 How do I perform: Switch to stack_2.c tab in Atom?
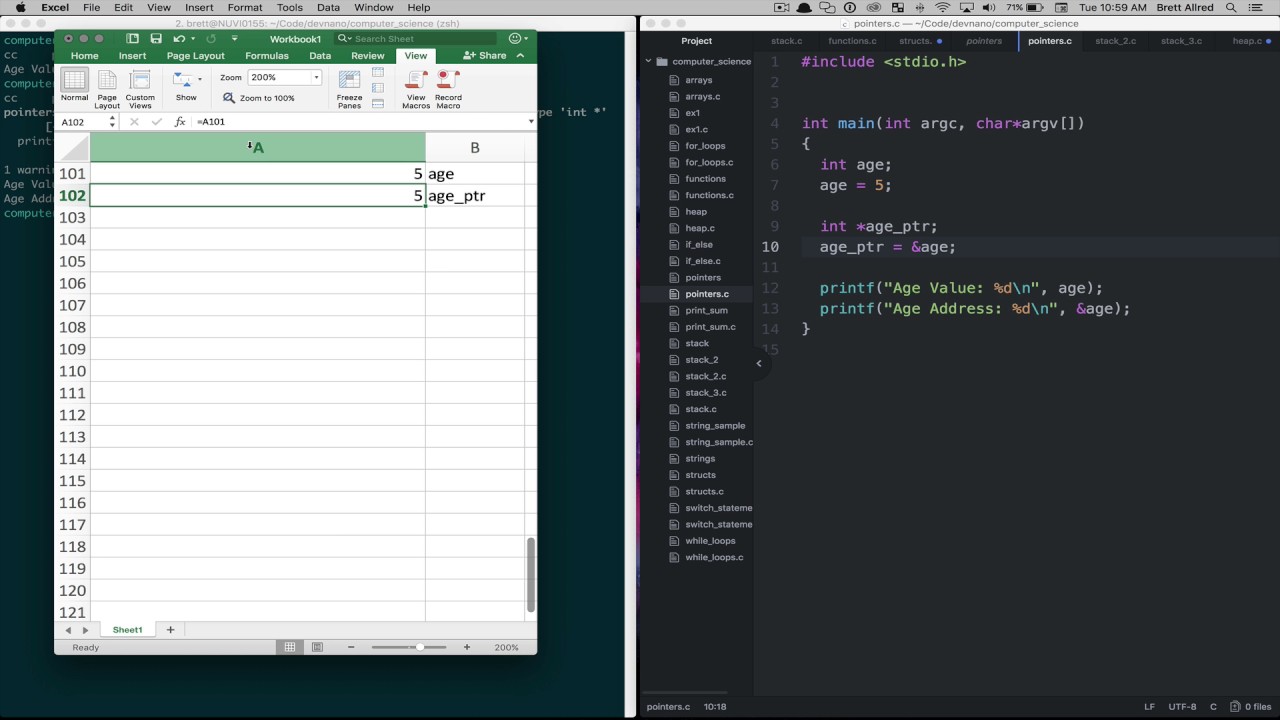(x=1115, y=41)
